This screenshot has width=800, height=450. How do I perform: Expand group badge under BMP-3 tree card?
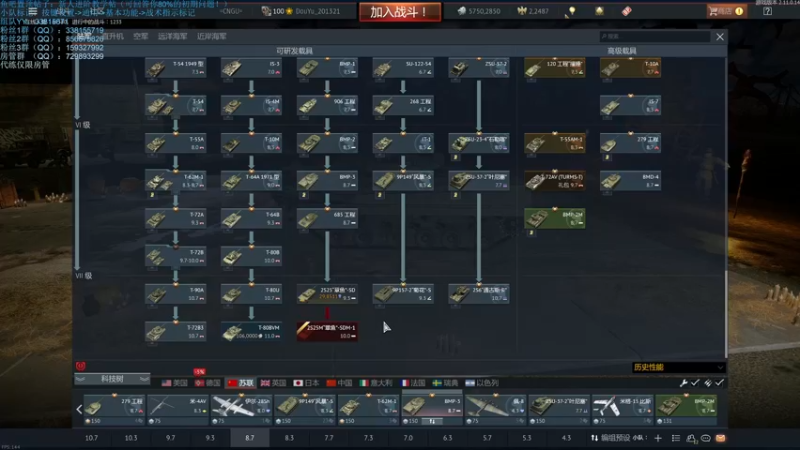tap(304, 195)
